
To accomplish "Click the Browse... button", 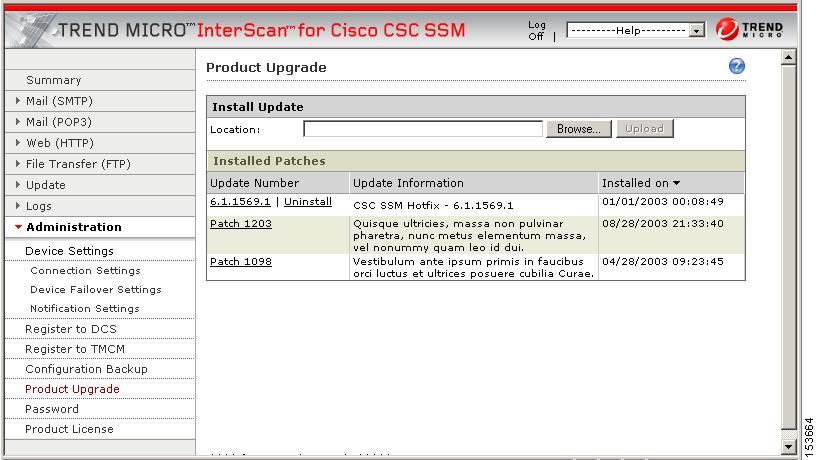I will click(x=579, y=129).
